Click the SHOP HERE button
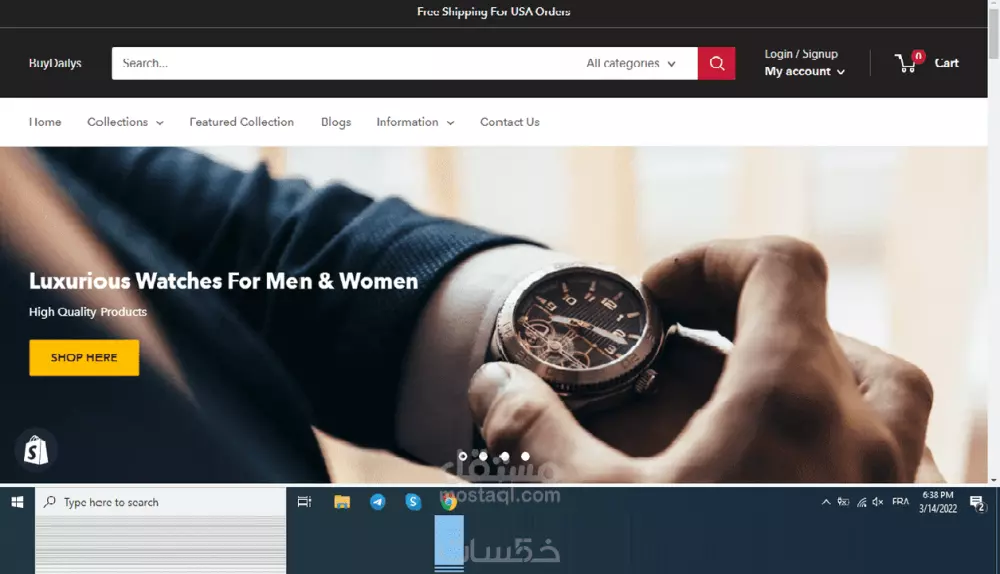Image resolution: width=1000 pixels, height=574 pixels. [84, 358]
